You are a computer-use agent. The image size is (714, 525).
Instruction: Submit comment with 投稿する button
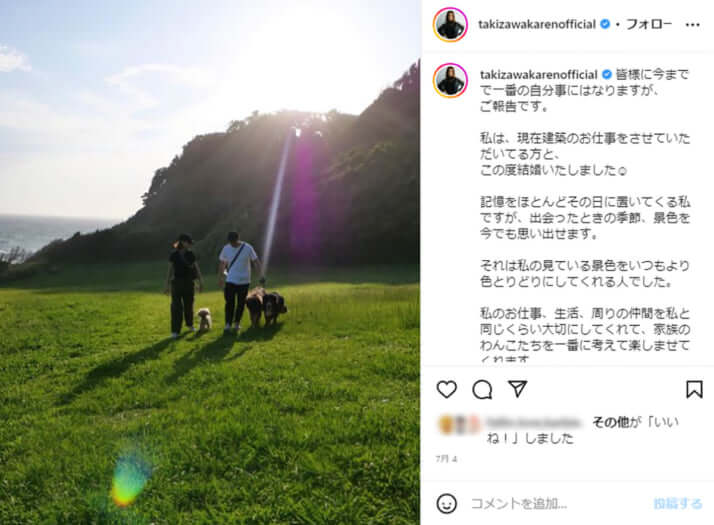coord(678,504)
